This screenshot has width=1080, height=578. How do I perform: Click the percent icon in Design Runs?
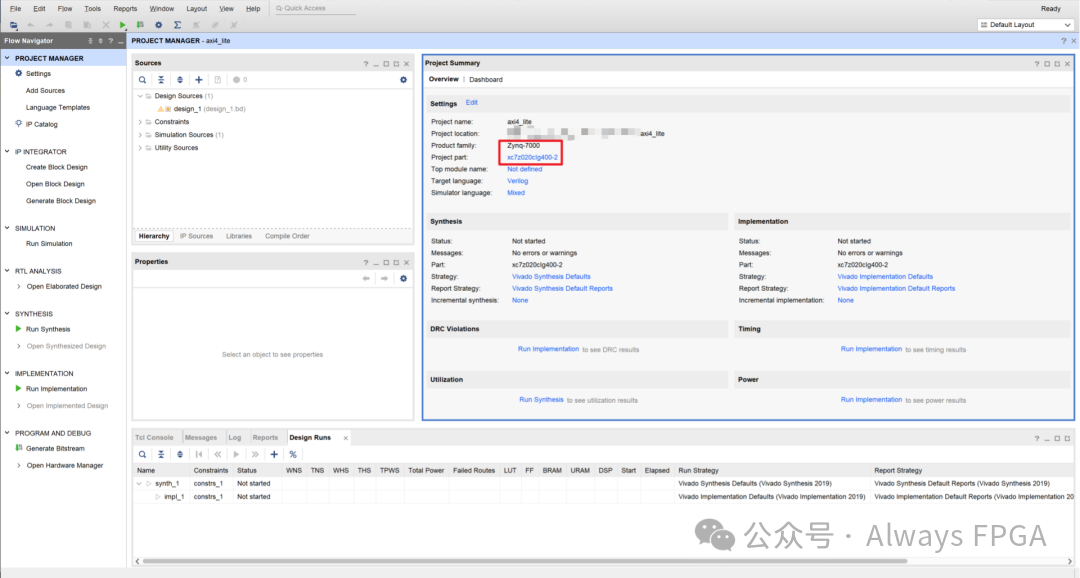(293, 455)
